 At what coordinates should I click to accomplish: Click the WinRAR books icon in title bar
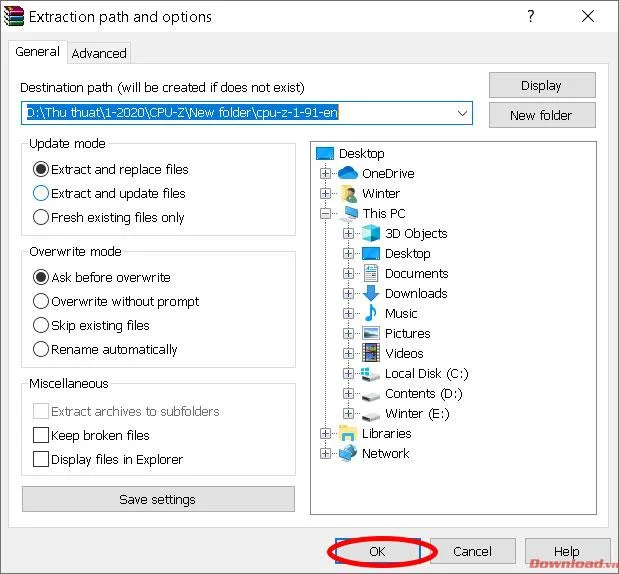pyautogui.click(x=14, y=17)
